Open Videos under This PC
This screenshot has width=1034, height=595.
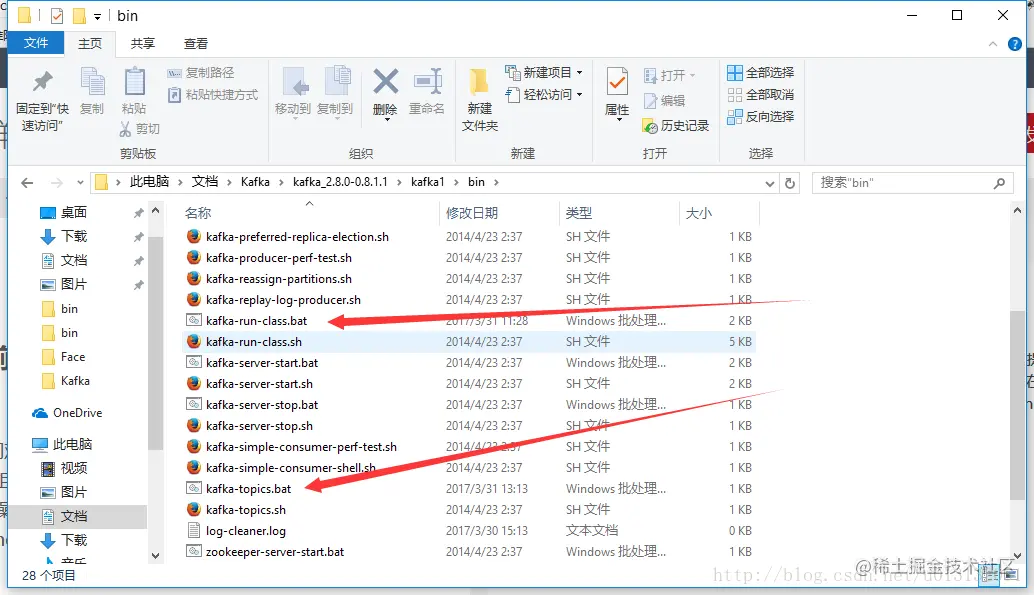click(74, 468)
